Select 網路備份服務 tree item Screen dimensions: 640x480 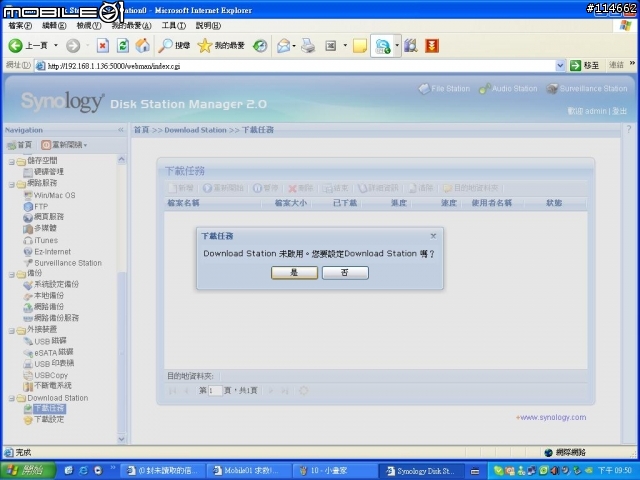[x=51, y=318]
